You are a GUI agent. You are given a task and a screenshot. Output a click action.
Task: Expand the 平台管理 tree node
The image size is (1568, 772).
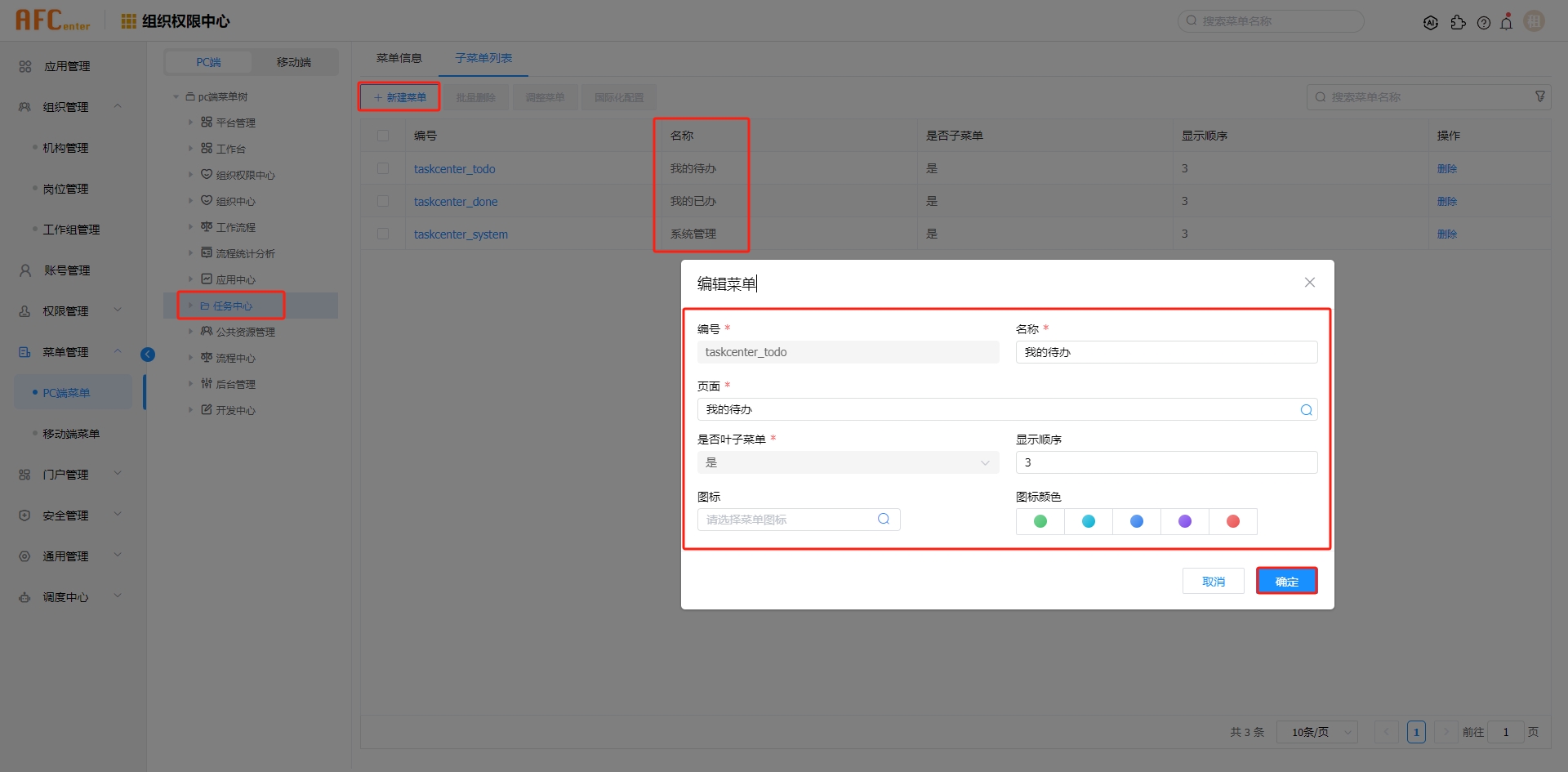coord(191,123)
